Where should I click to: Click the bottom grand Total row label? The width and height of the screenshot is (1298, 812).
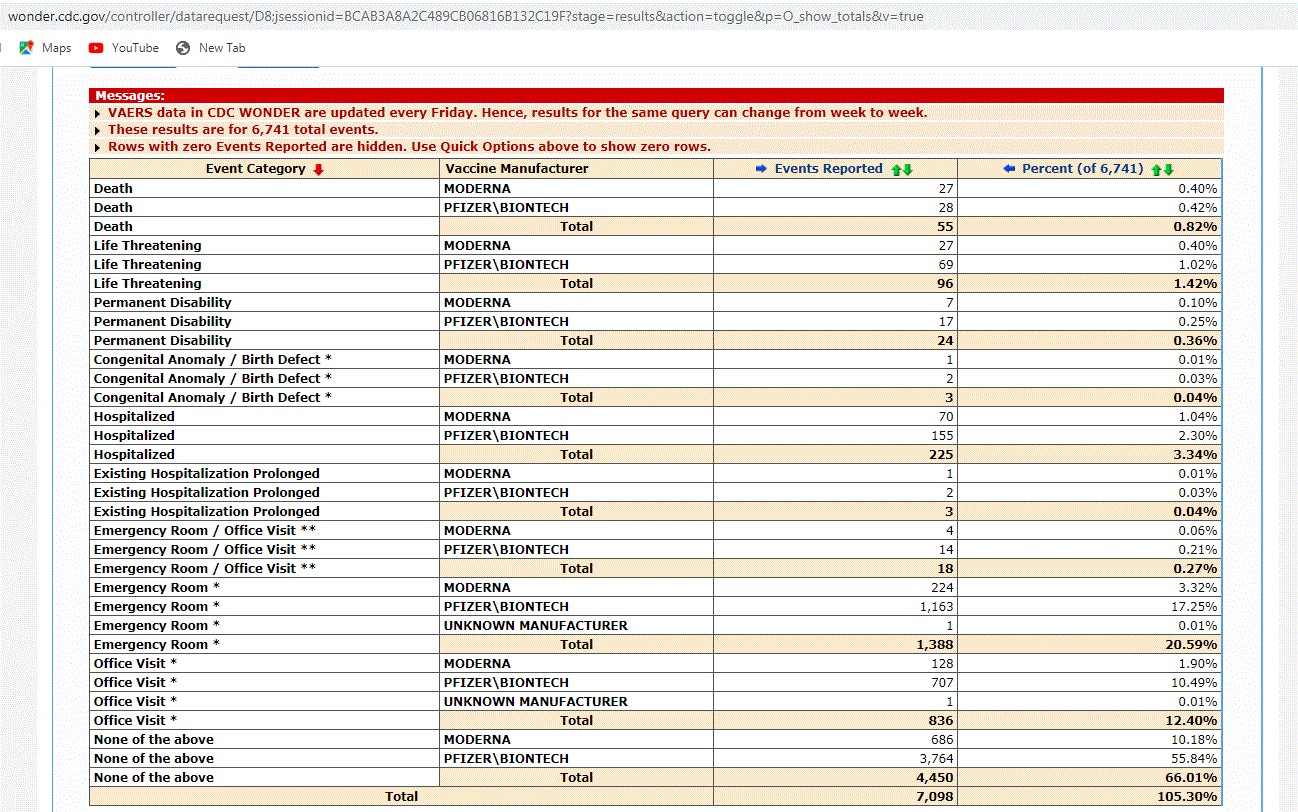(402, 796)
